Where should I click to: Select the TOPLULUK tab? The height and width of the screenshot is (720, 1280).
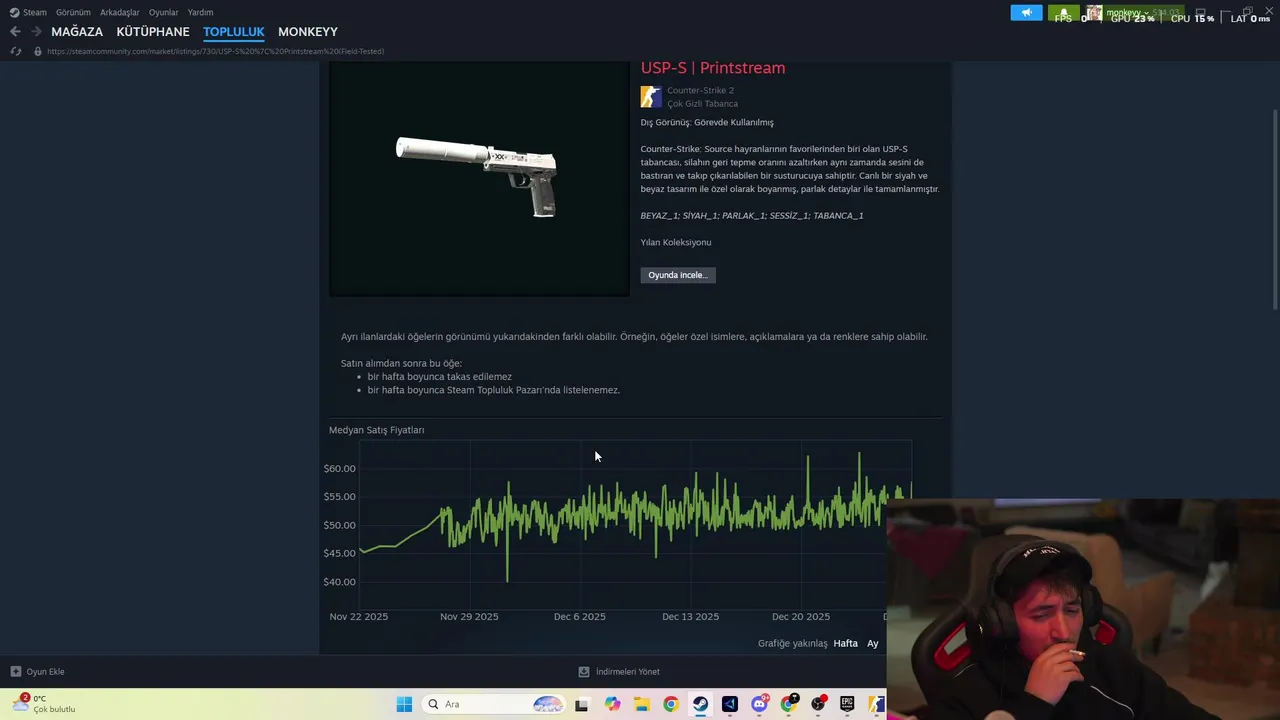tap(234, 32)
